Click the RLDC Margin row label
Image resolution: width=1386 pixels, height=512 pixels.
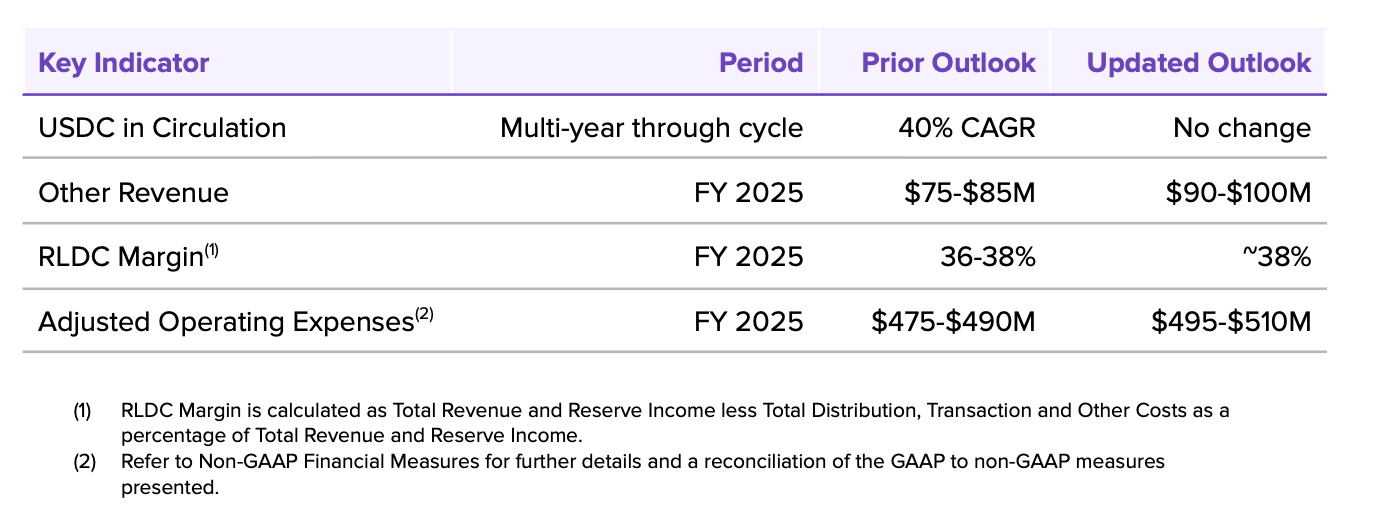pyautogui.click(x=128, y=256)
